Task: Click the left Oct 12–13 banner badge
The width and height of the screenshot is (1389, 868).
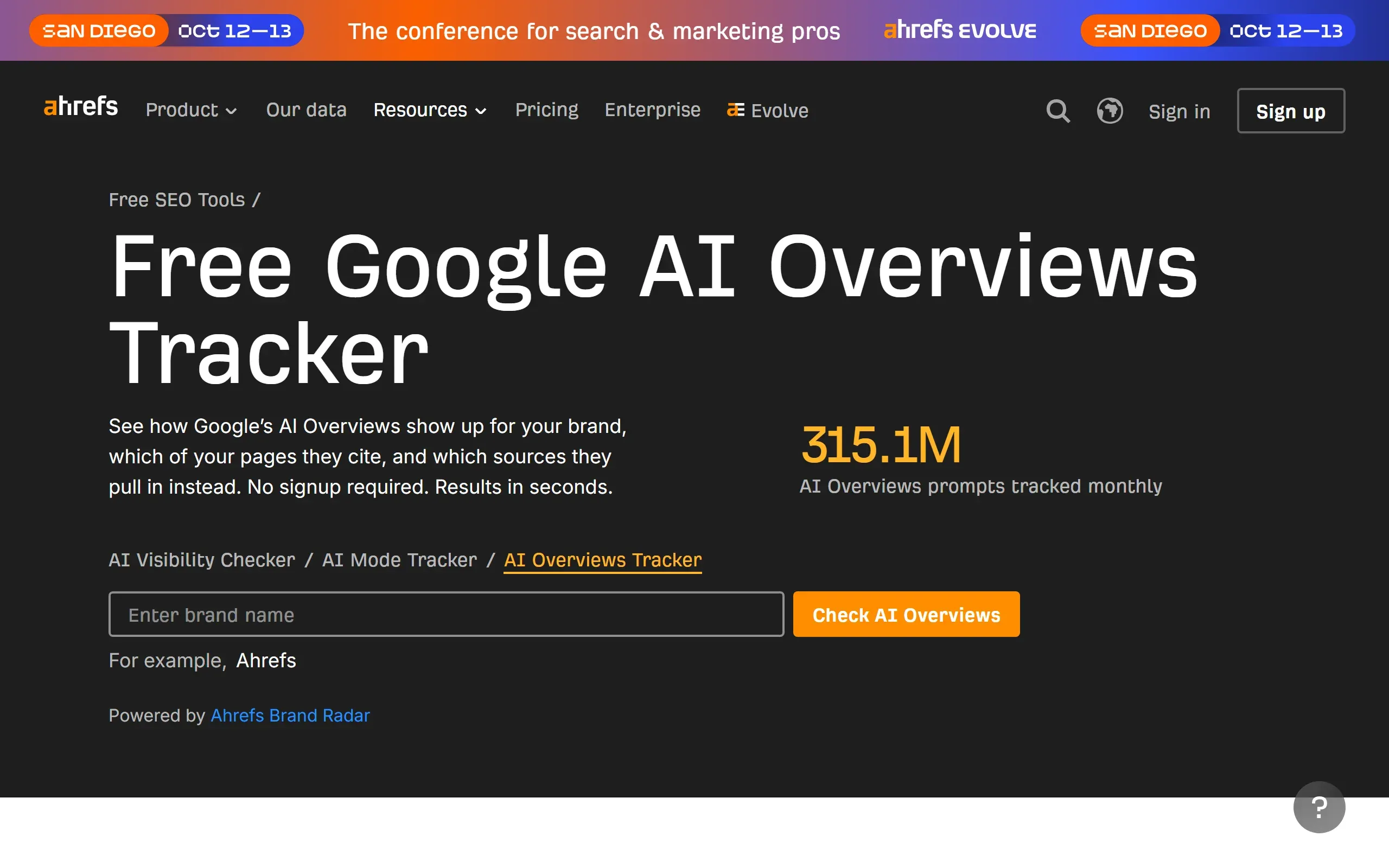Action: coord(235,30)
